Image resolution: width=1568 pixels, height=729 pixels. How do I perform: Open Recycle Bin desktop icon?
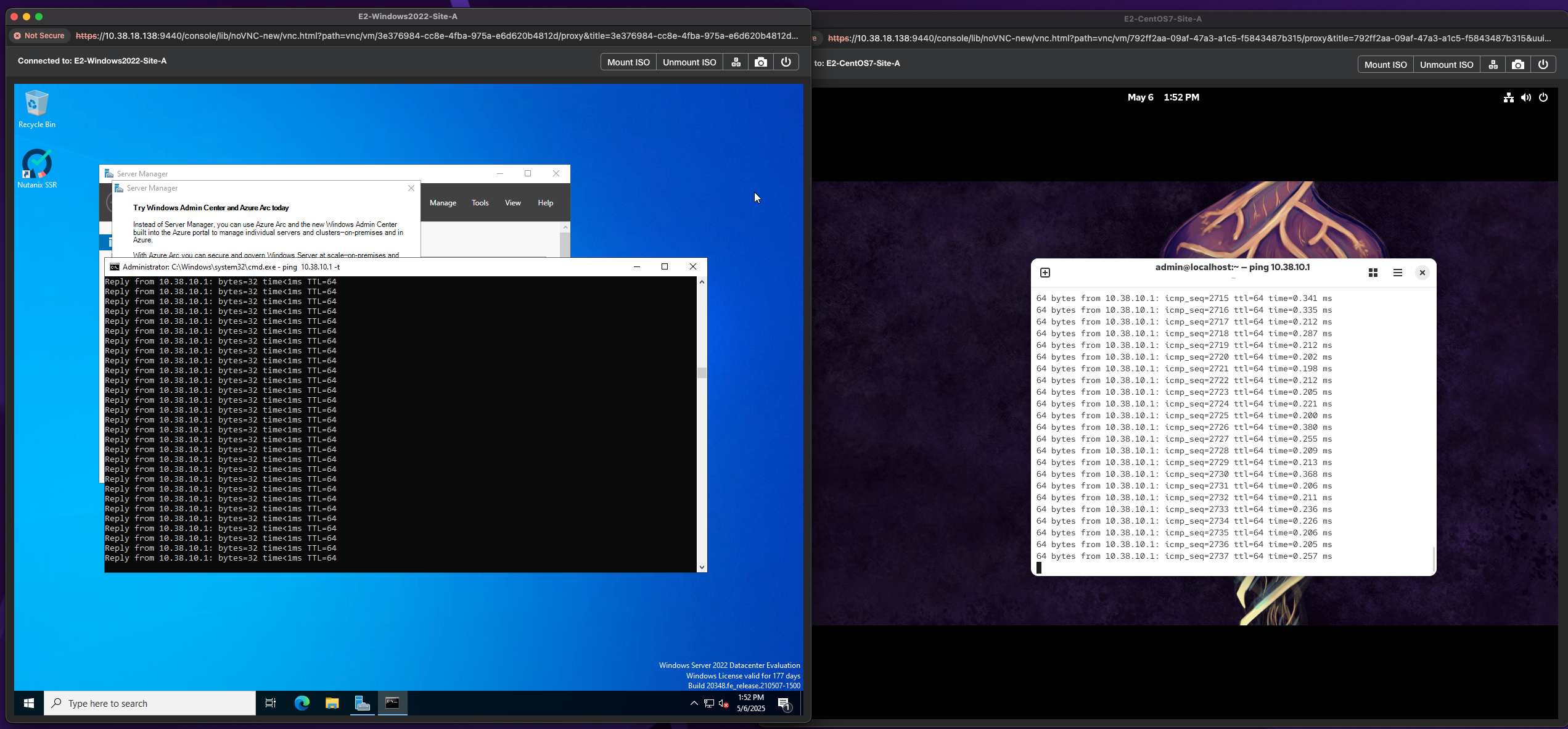click(x=36, y=109)
